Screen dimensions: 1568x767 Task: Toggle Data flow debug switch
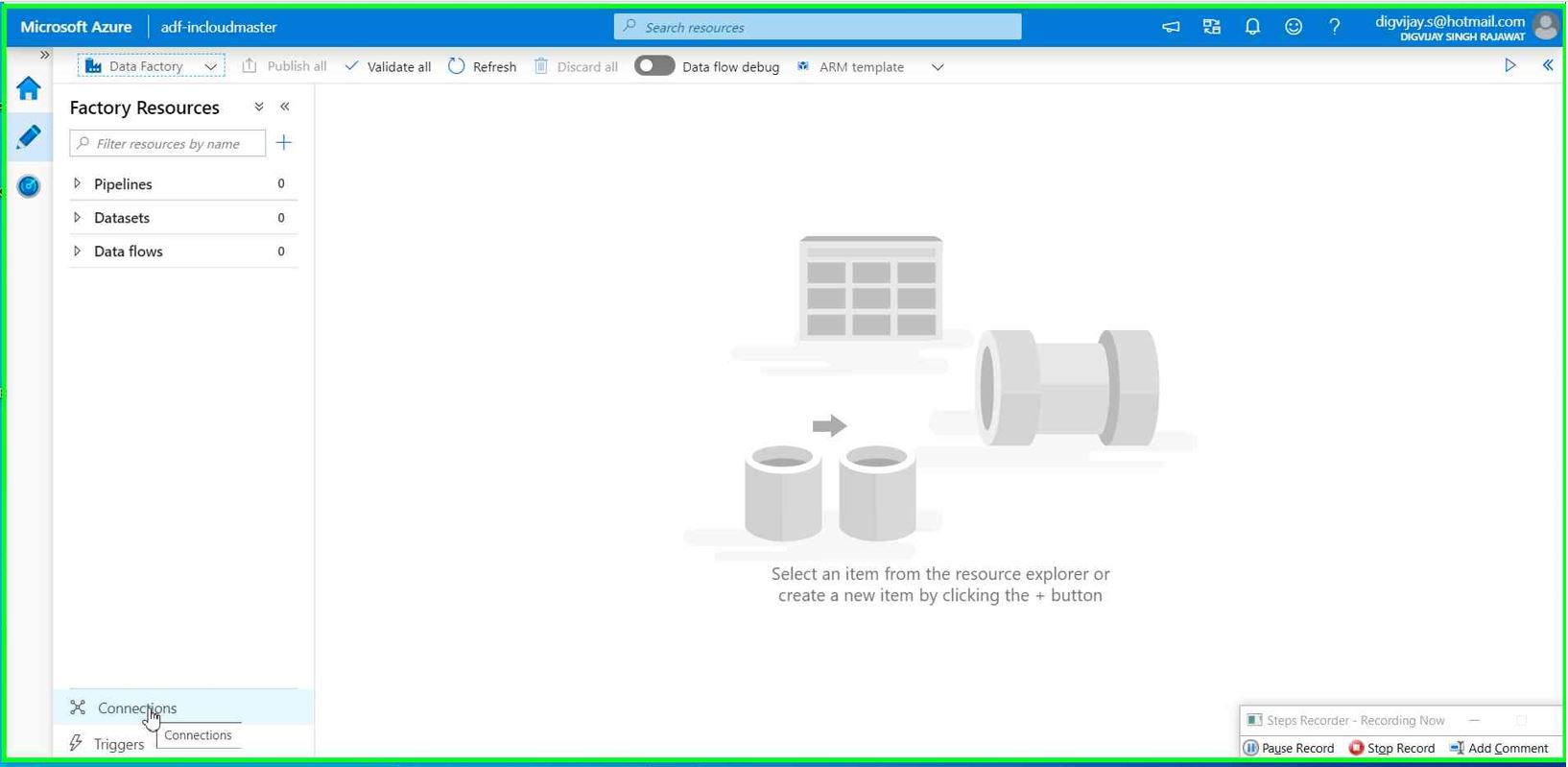pyautogui.click(x=654, y=66)
